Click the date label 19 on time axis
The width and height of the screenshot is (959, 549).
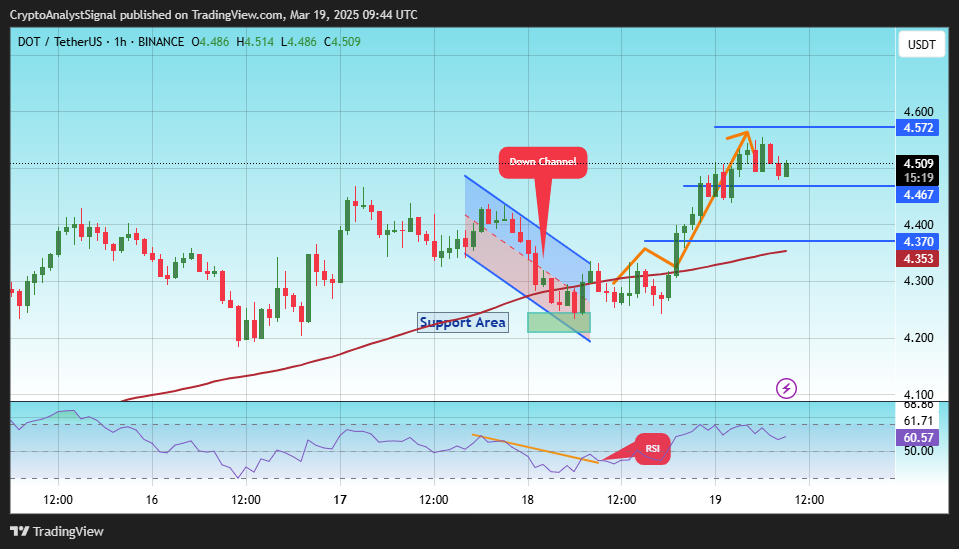716,499
